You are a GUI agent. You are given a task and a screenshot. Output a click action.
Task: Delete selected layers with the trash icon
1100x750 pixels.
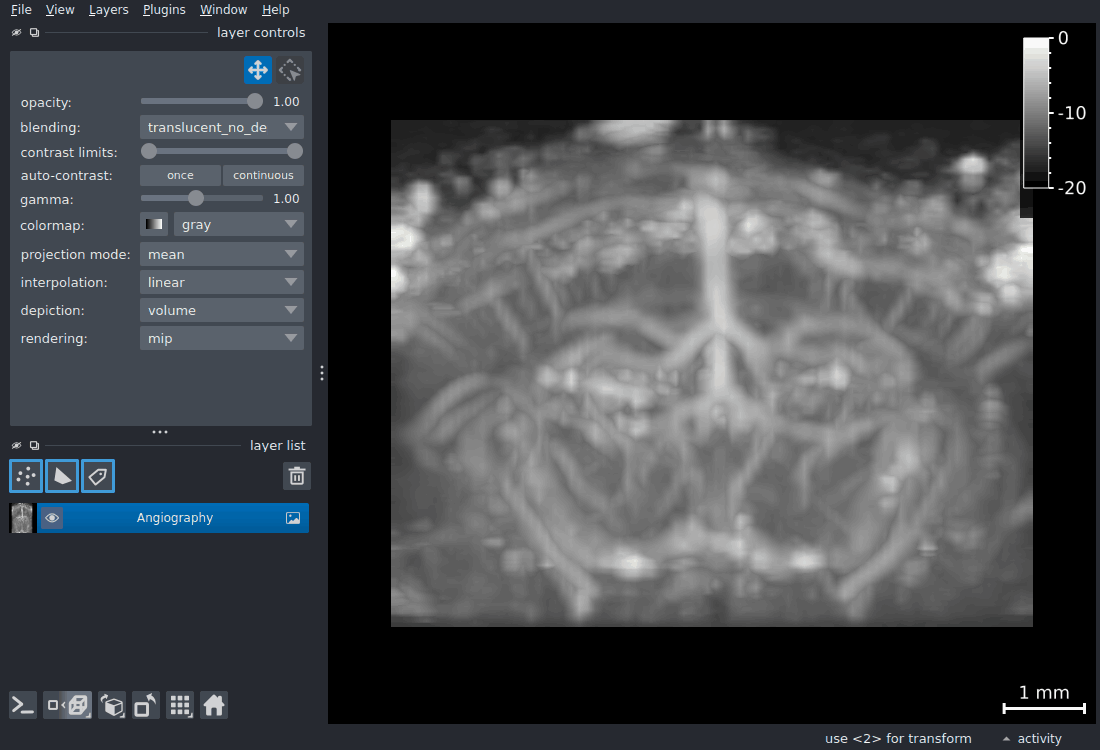click(297, 476)
